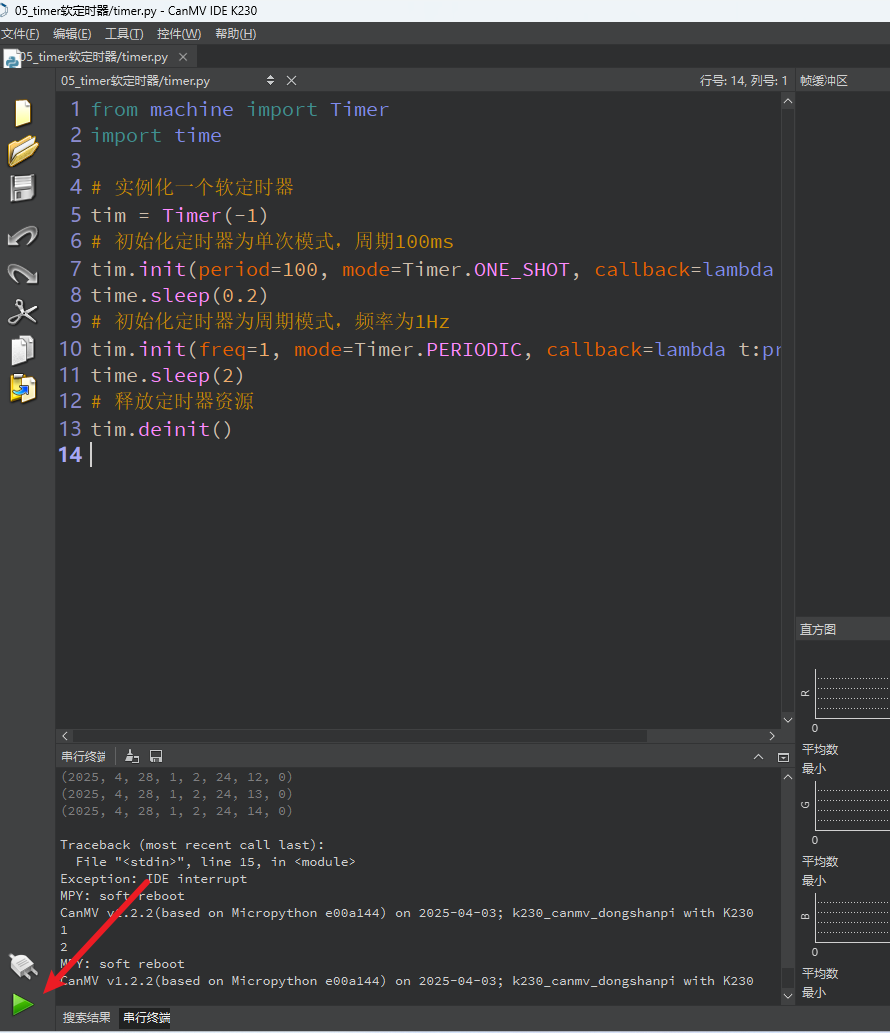The height and width of the screenshot is (1033, 890).
Task: Click the terminal scrollbar down arrow
Action: (788, 995)
